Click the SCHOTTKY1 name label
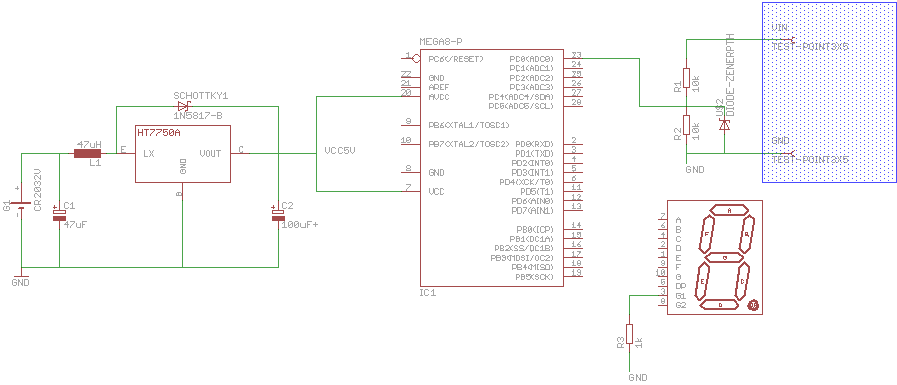Image resolution: width=897 pixels, height=385 pixels. pos(200,95)
